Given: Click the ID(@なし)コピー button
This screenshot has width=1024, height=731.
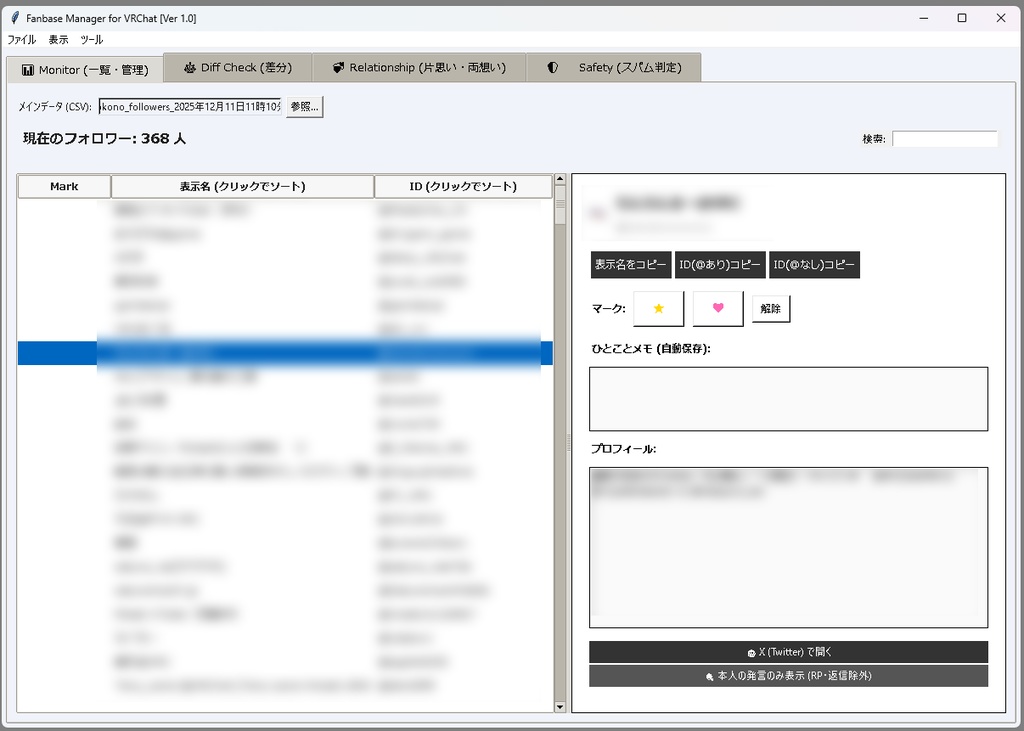Looking at the screenshot, I should click(814, 265).
